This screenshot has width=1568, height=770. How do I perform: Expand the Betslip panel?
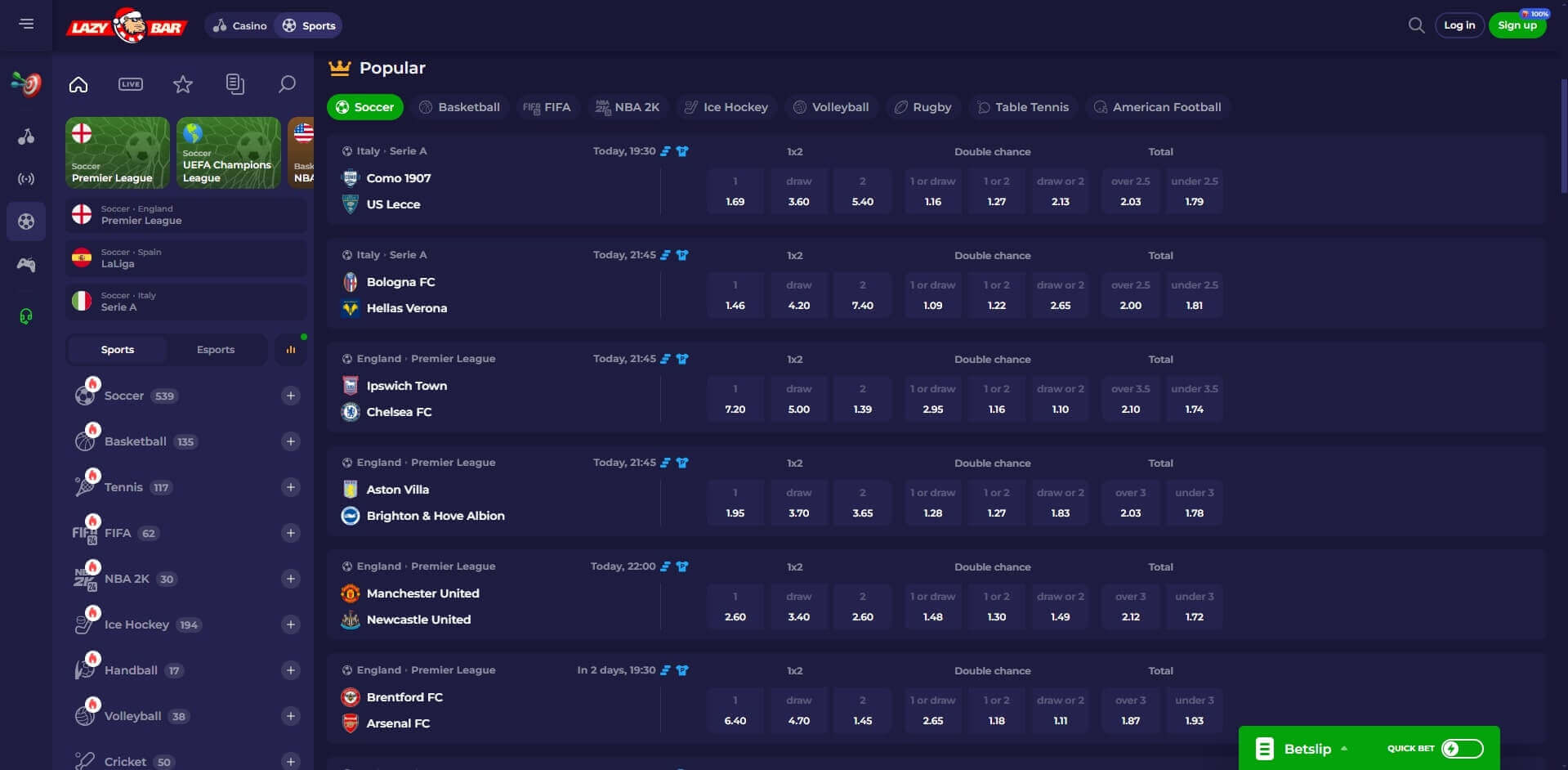click(1307, 748)
